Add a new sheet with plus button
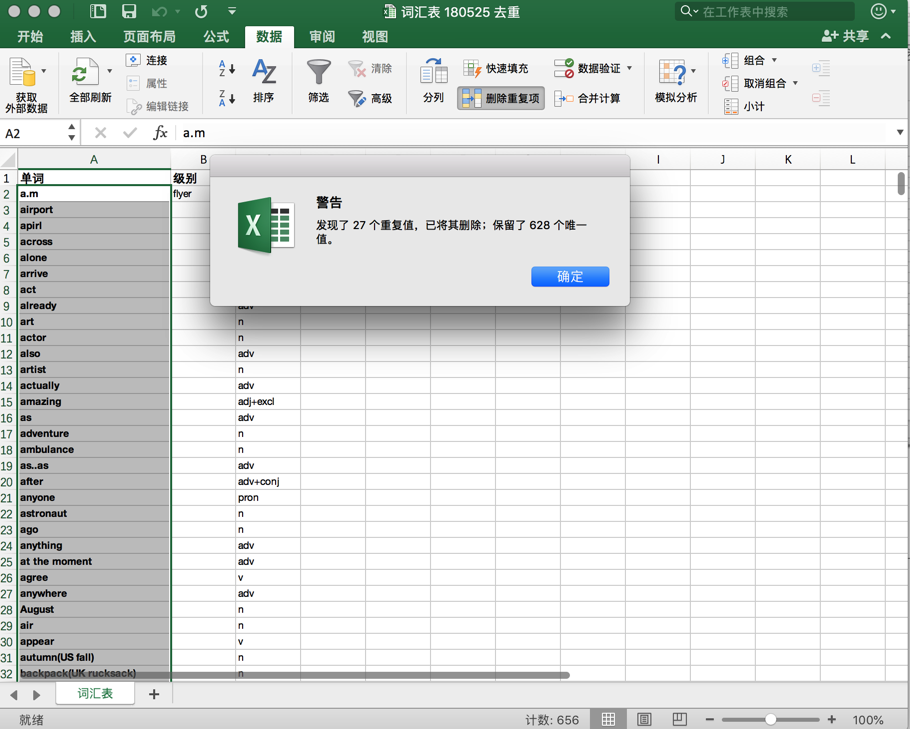This screenshot has height=729, width=910. (x=154, y=694)
